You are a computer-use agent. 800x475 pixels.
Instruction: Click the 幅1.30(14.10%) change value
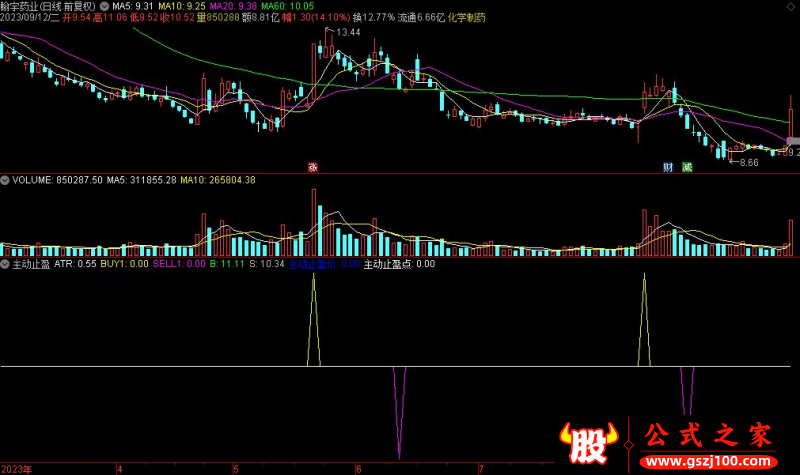pos(316,17)
